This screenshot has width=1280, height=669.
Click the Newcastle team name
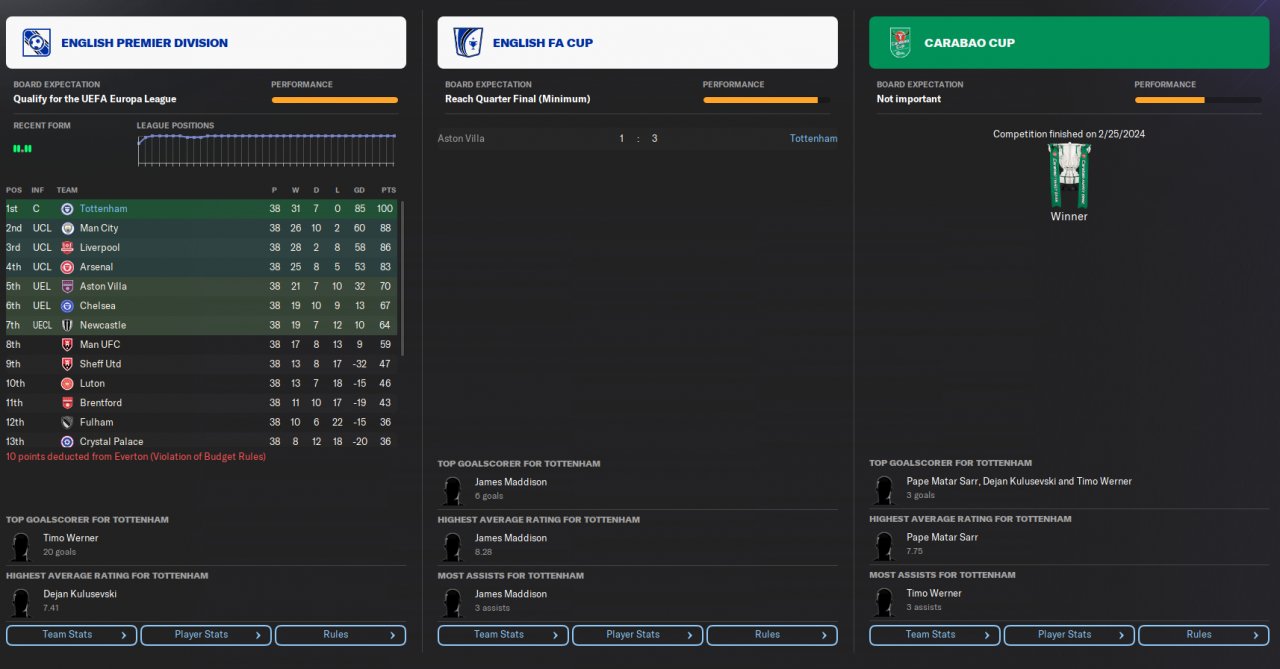[x=102, y=325]
